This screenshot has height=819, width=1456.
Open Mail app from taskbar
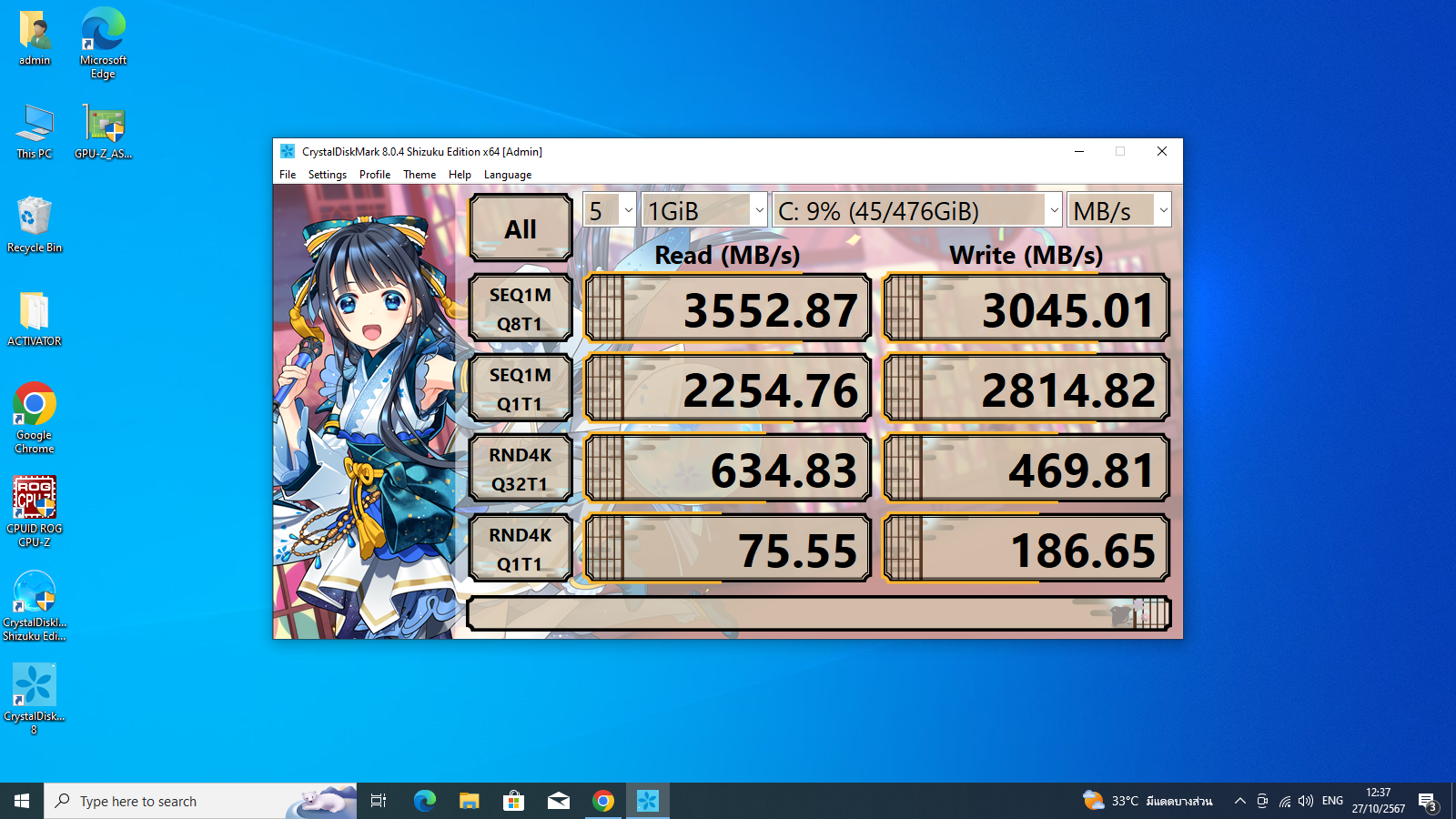(x=558, y=801)
